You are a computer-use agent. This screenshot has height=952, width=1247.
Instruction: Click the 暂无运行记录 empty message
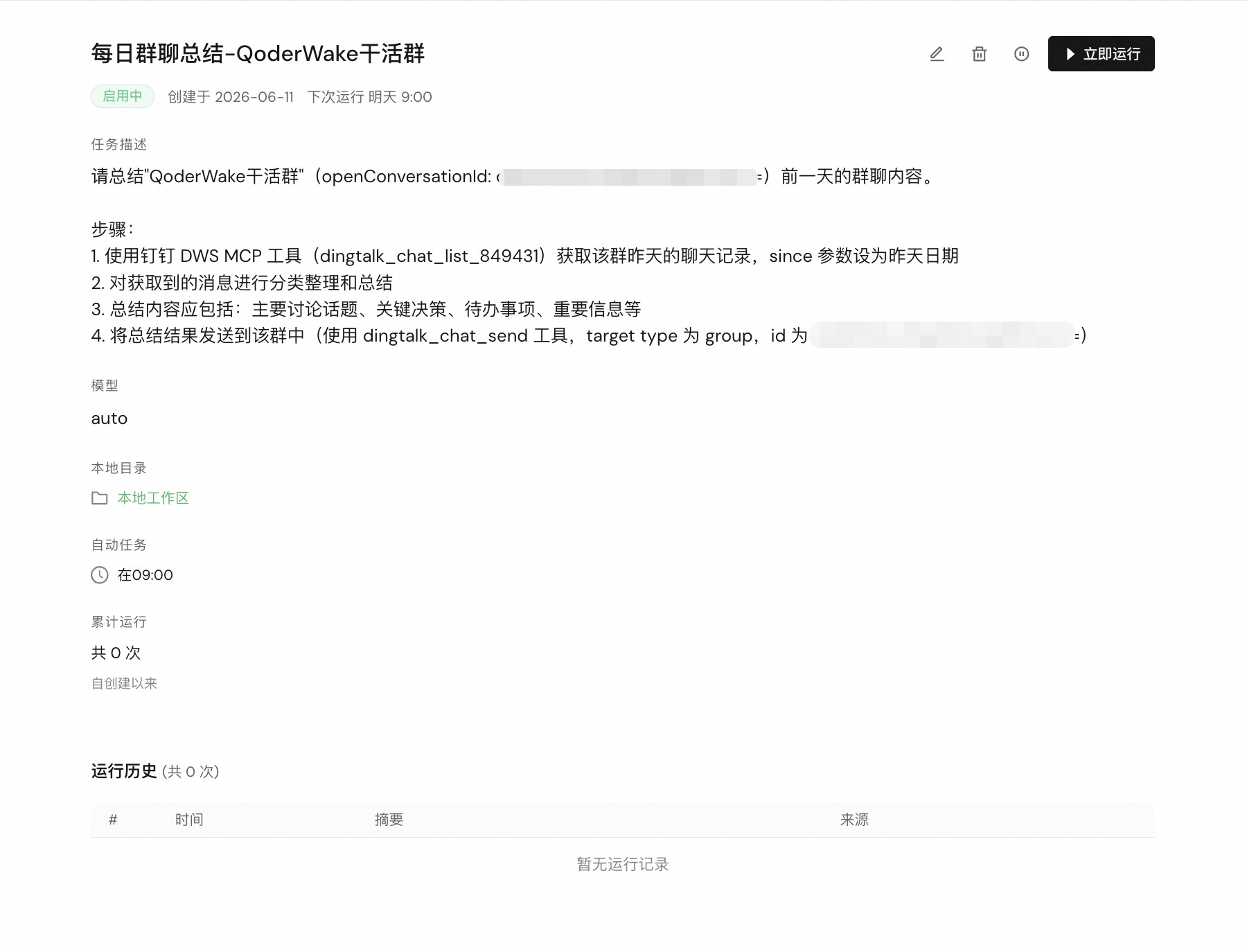(623, 864)
